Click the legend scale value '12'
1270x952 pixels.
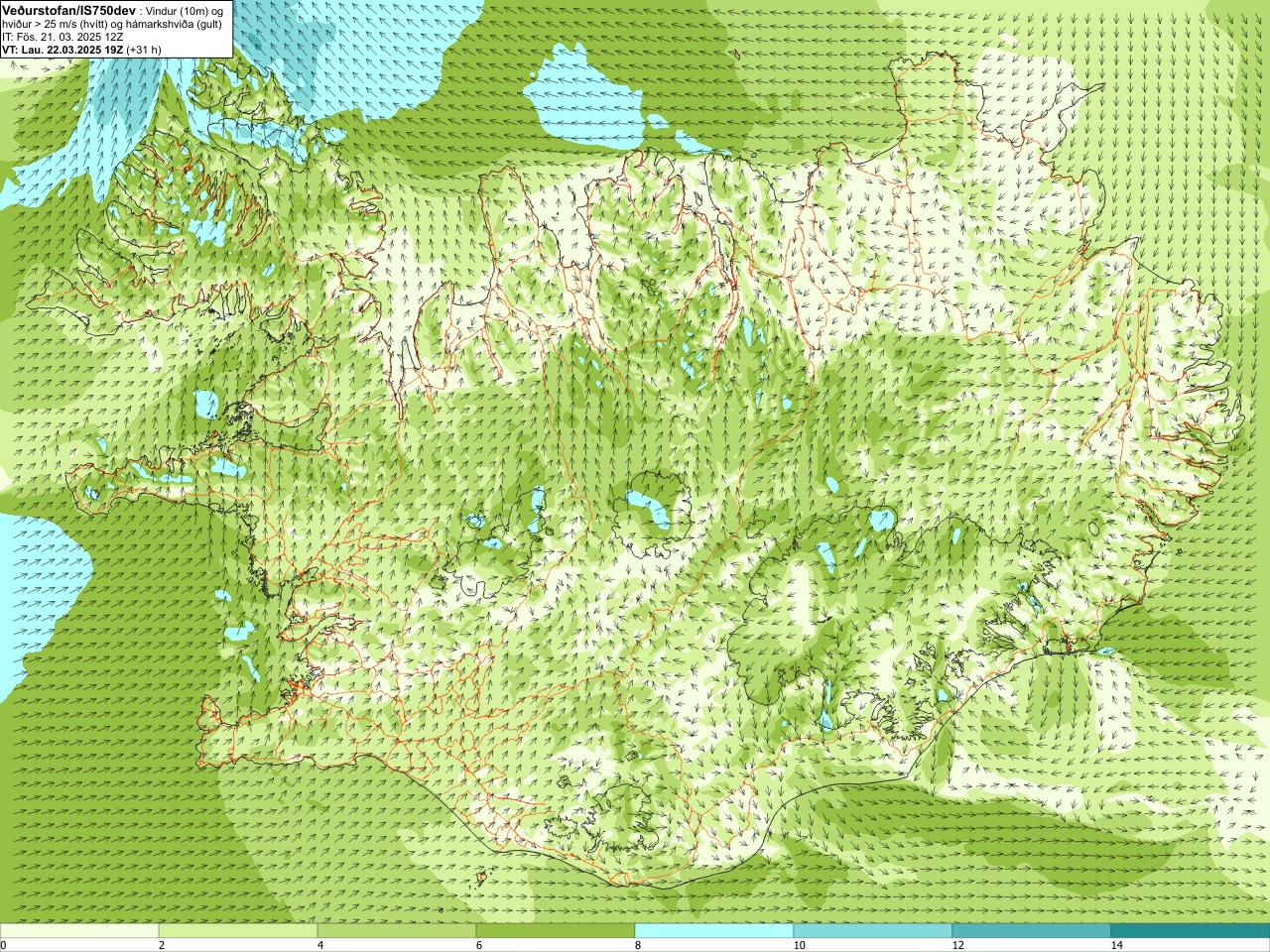point(957,945)
